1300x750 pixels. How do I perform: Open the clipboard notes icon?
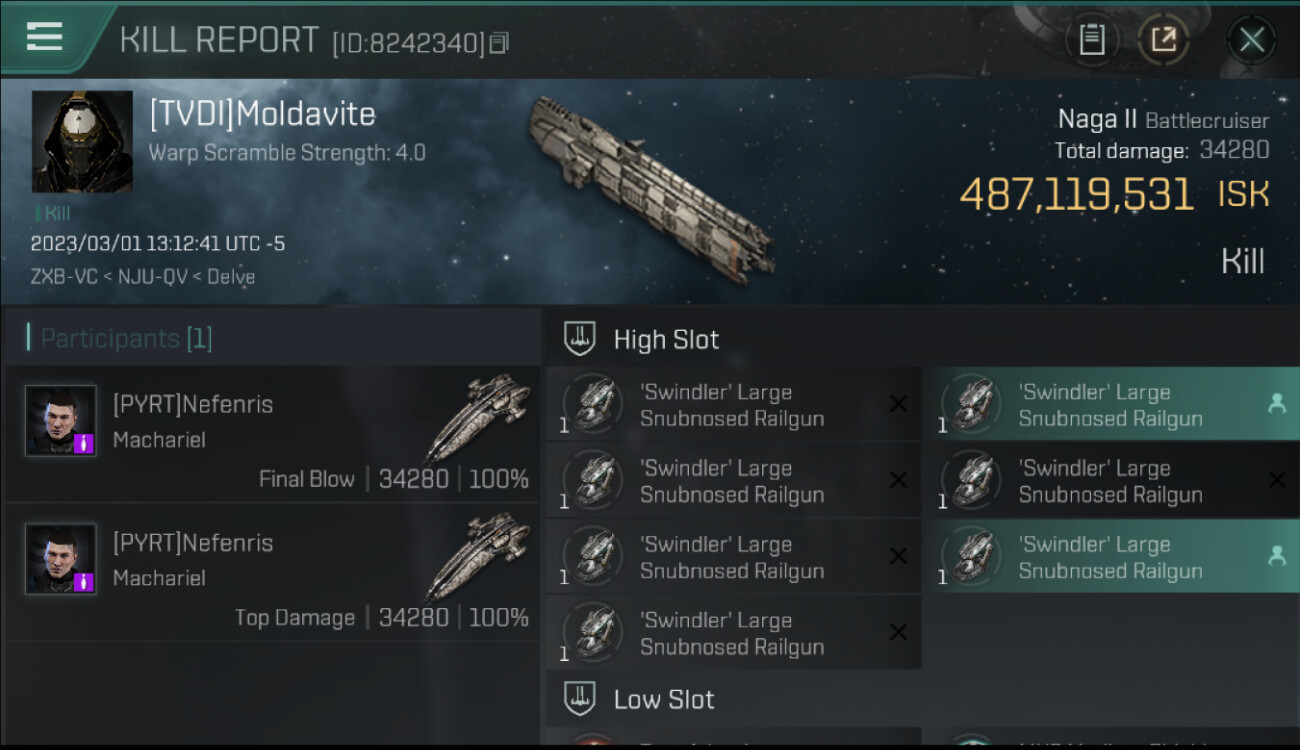[1092, 40]
